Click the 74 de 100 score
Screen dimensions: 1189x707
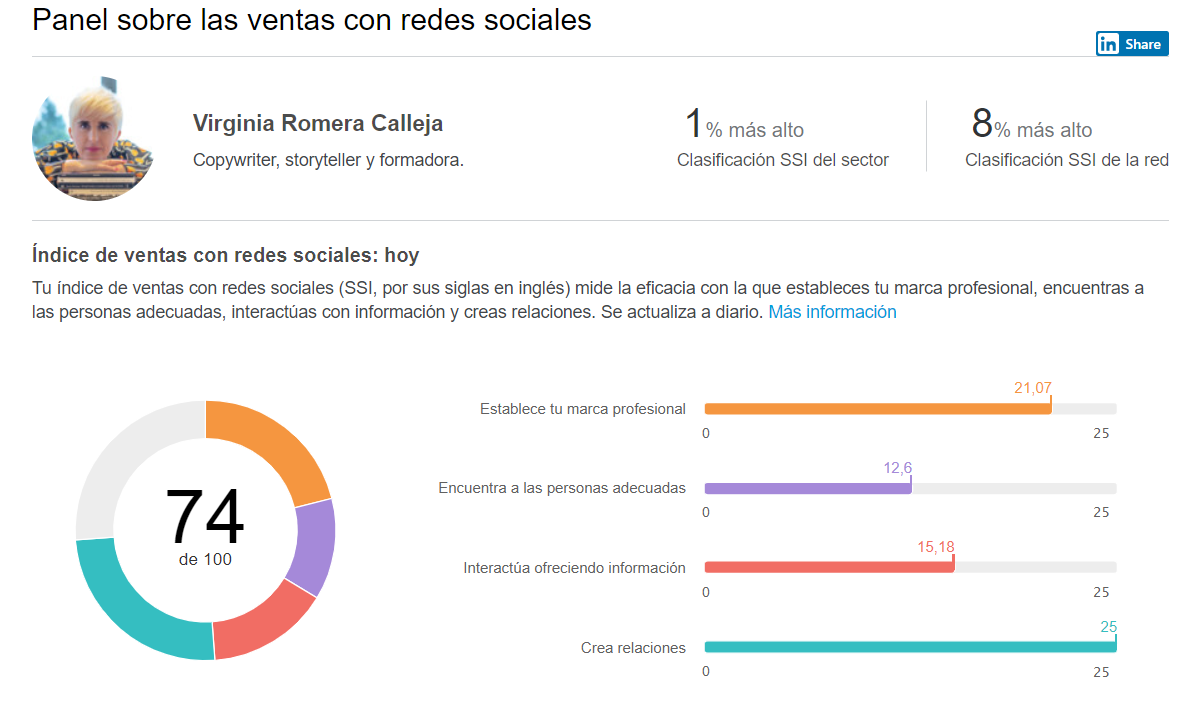point(205,526)
